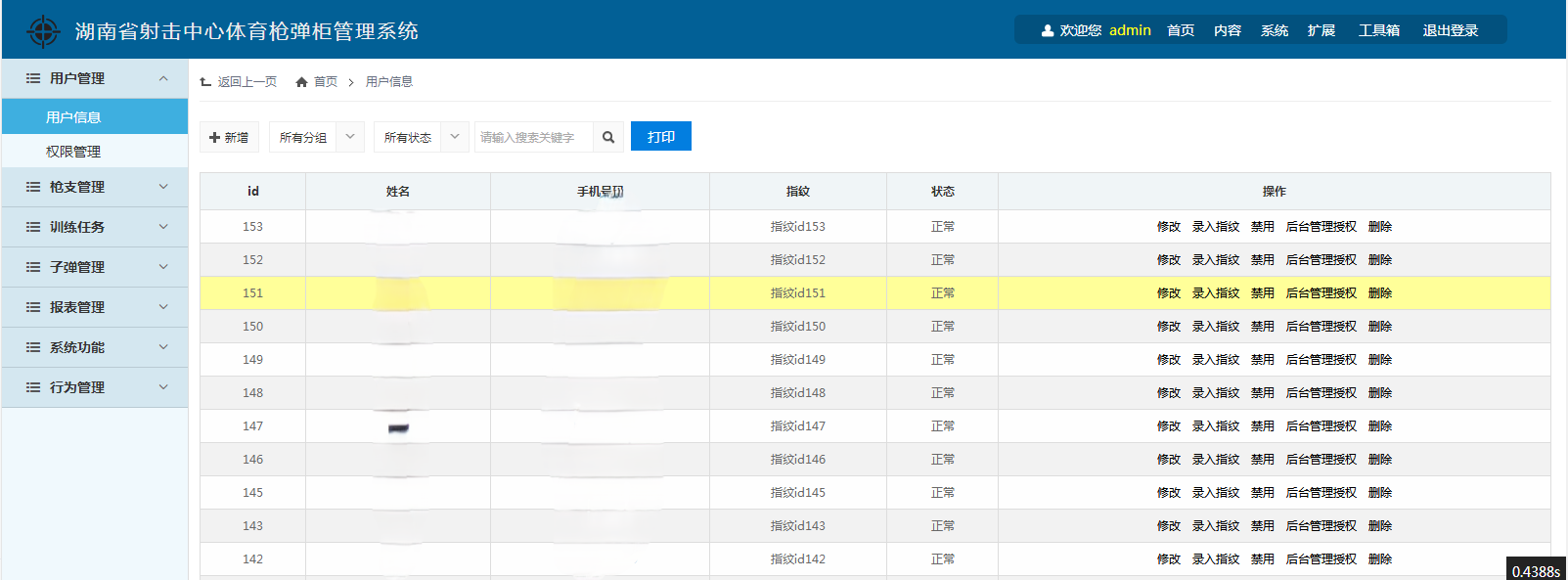
Task: Click the 指纹 column header
Action: tap(798, 191)
